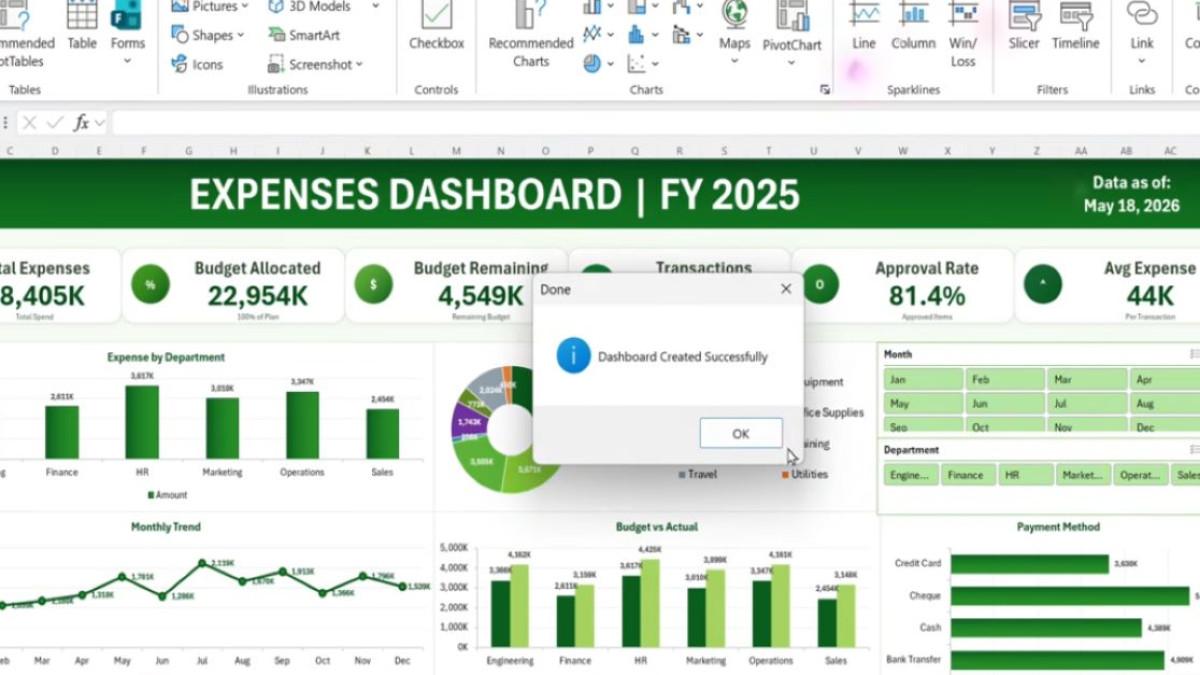The width and height of the screenshot is (1200, 675).
Task: Toggle Finance in the Department slicer
Action: click(968, 475)
